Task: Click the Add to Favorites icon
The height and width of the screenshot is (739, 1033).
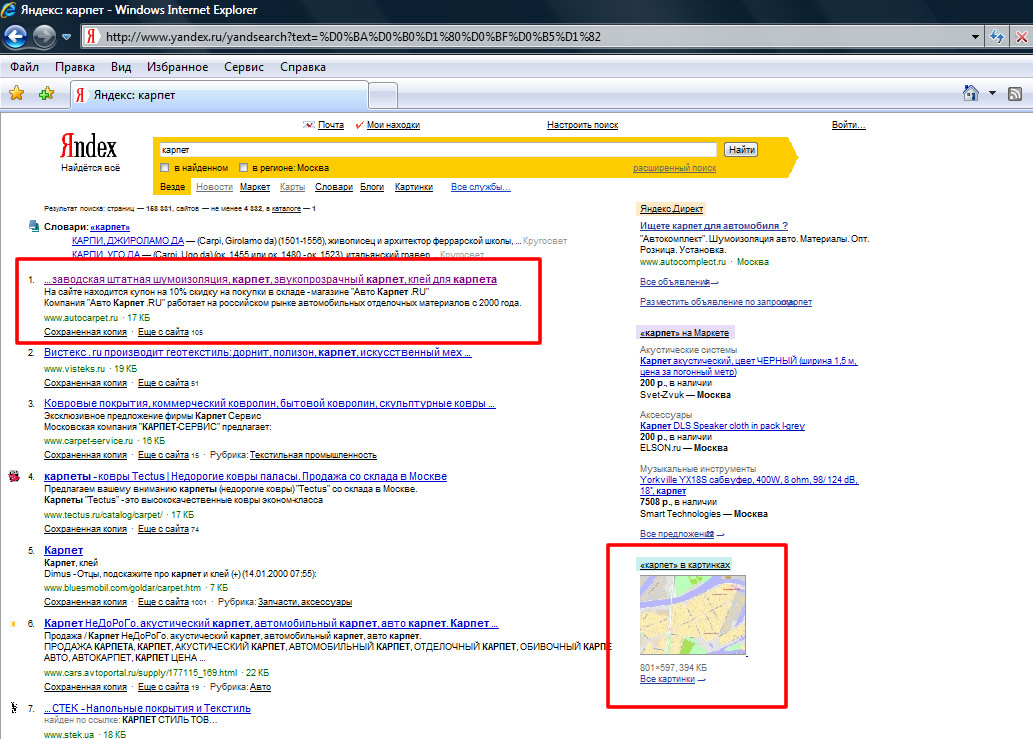Action: (46, 94)
